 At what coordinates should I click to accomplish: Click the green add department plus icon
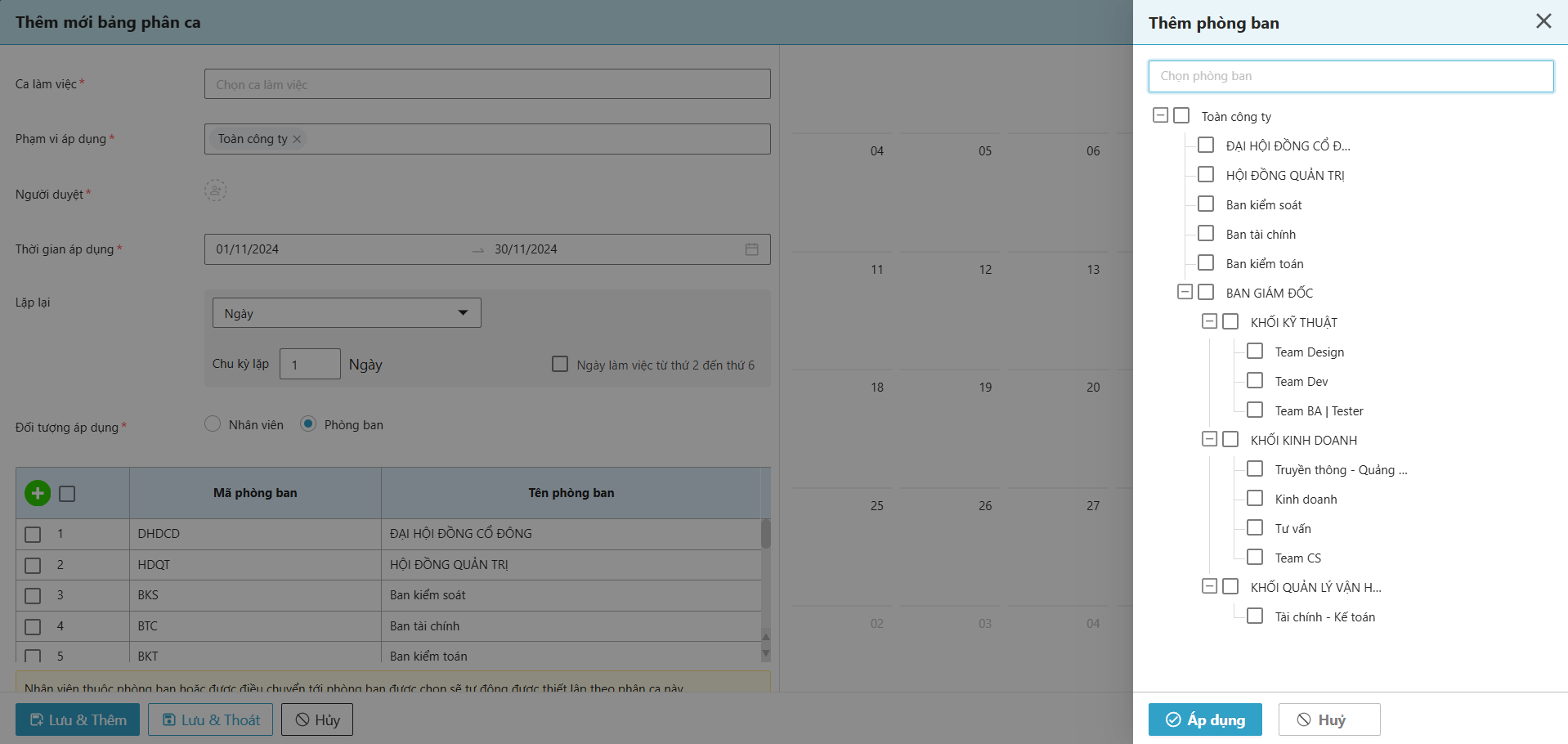click(x=38, y=493)
